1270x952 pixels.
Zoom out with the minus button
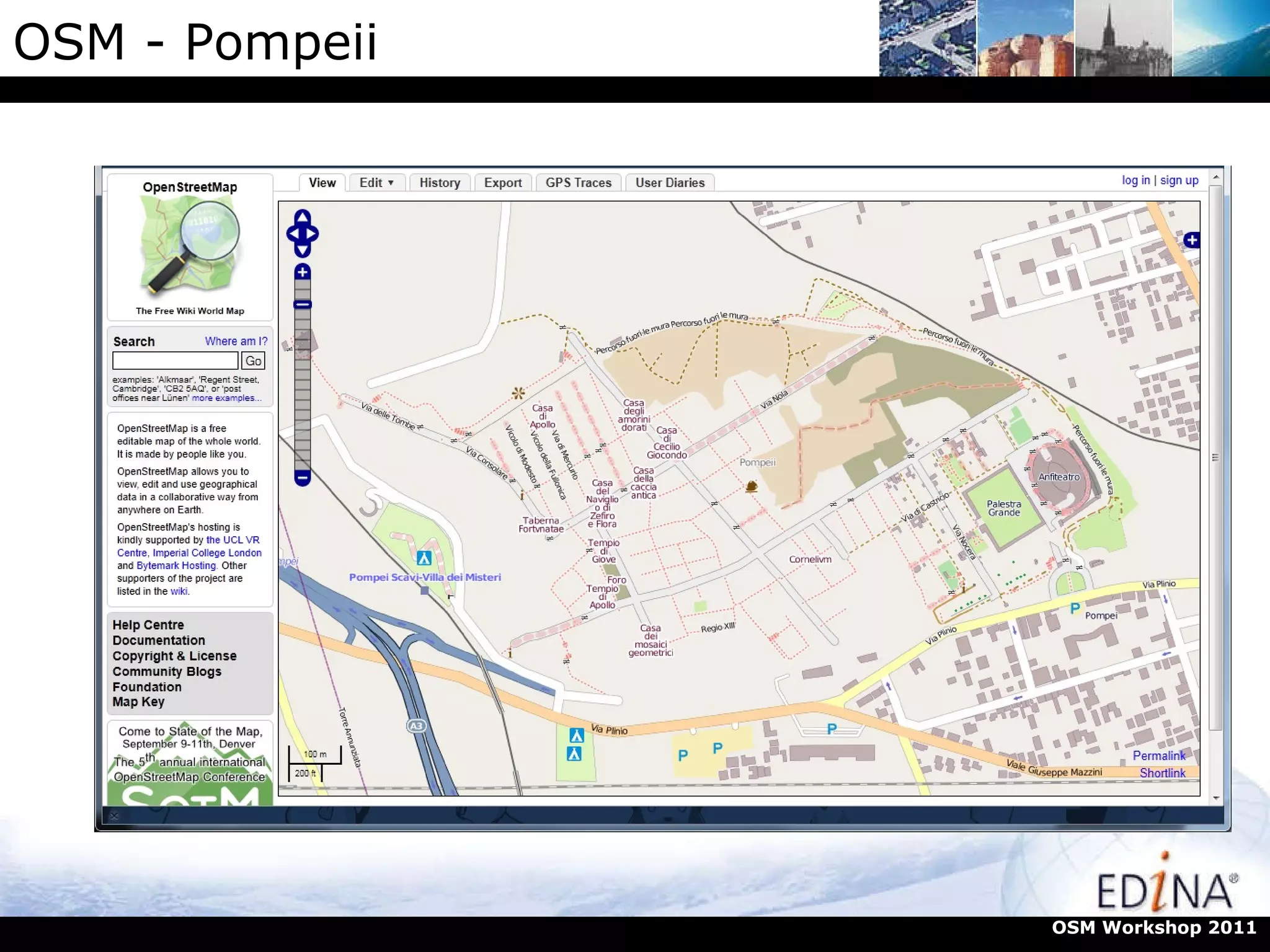tap(303, 478)
